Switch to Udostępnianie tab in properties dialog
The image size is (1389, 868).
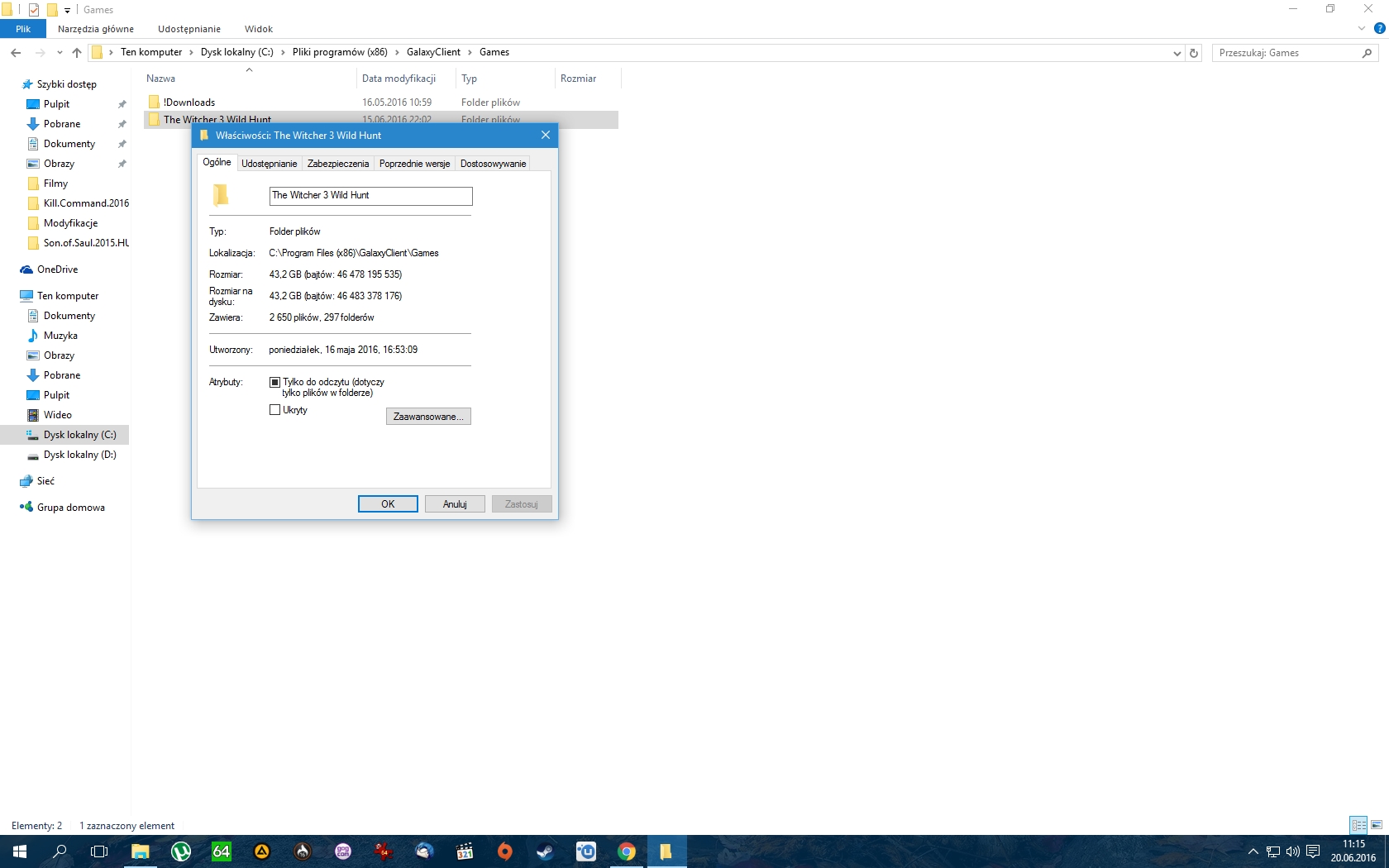pyautogui.click(x=270, y=164)
